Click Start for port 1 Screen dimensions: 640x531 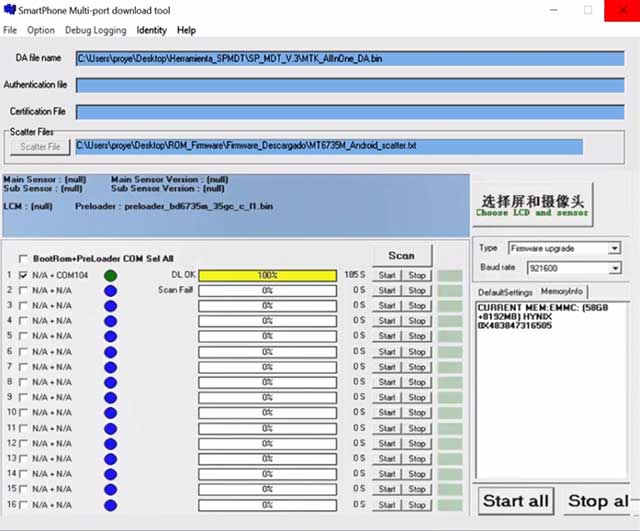(387, 275)
